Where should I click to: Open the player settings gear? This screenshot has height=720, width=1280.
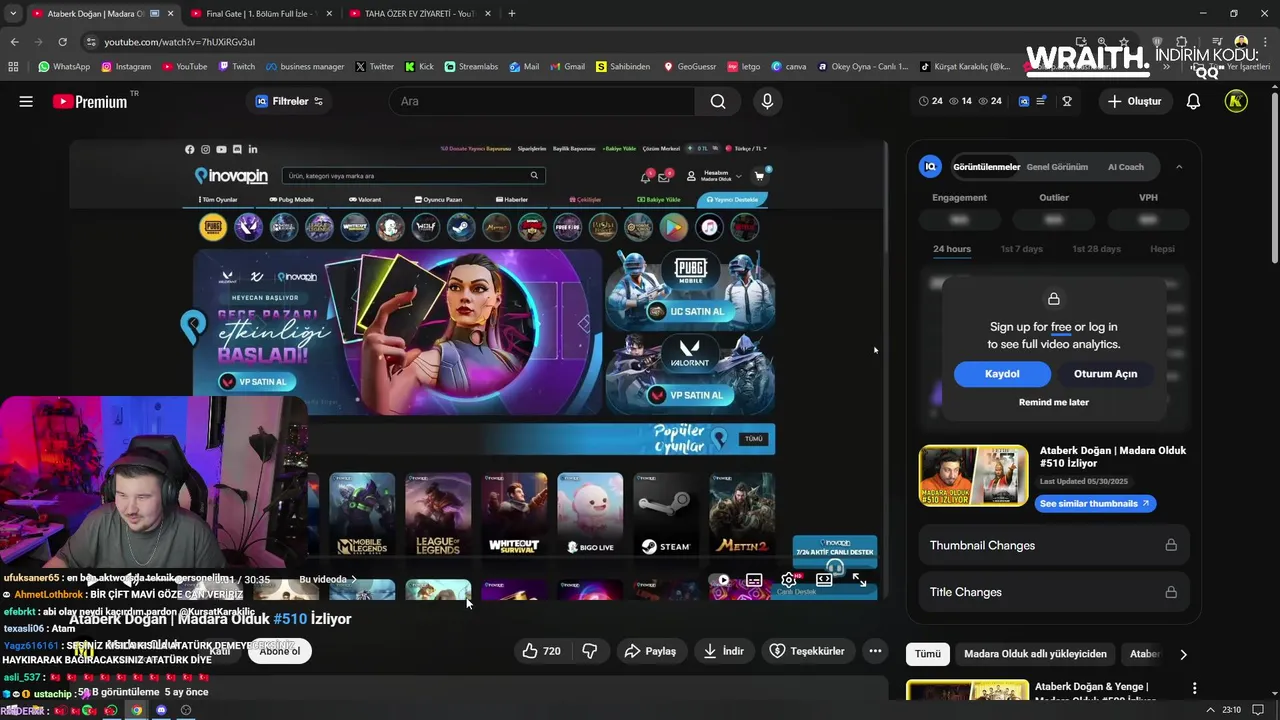[789, 579]
